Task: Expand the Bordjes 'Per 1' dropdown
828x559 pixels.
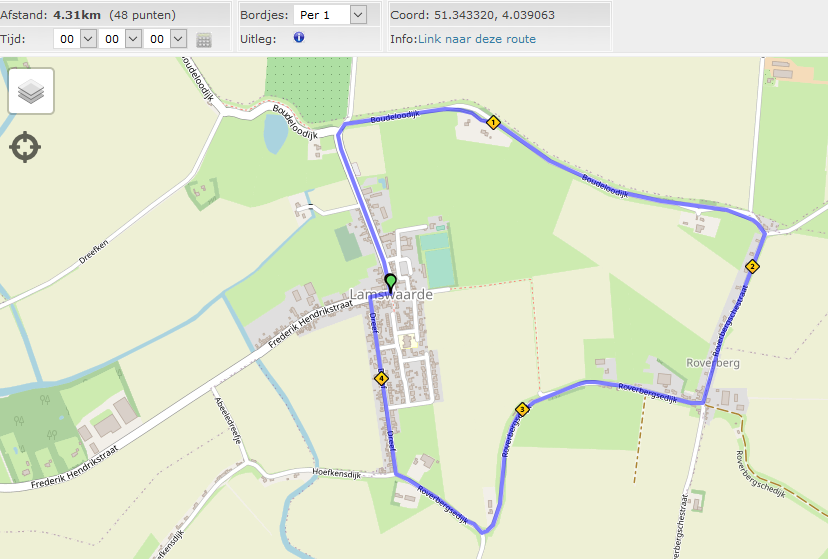Action: tap(357, 15)
